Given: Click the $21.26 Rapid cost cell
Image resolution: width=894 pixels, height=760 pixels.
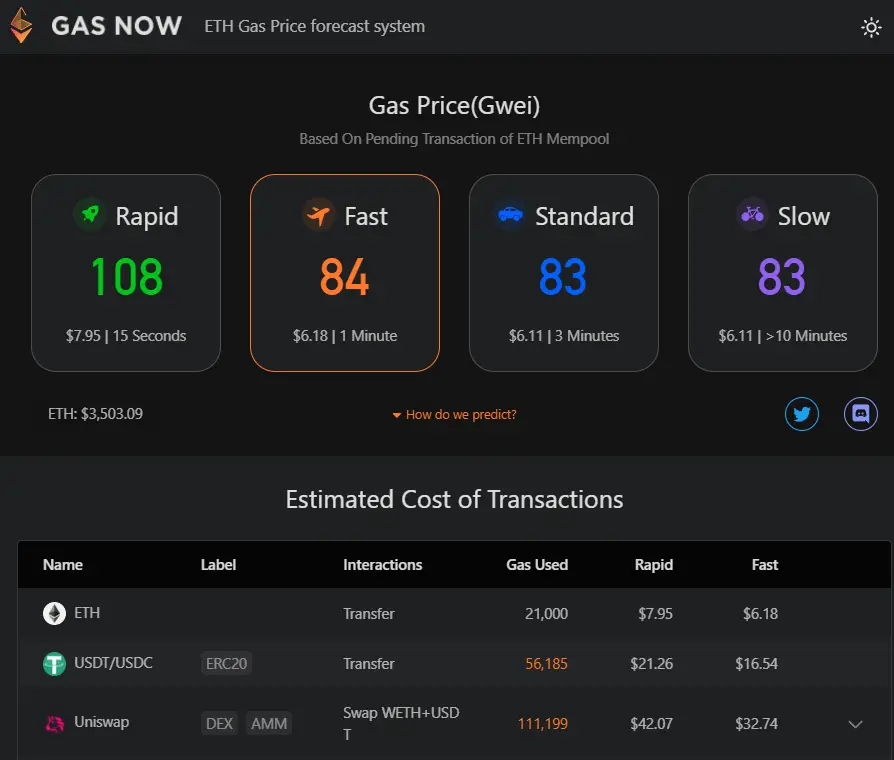Looking at the screenshot, I should (652, 664).
